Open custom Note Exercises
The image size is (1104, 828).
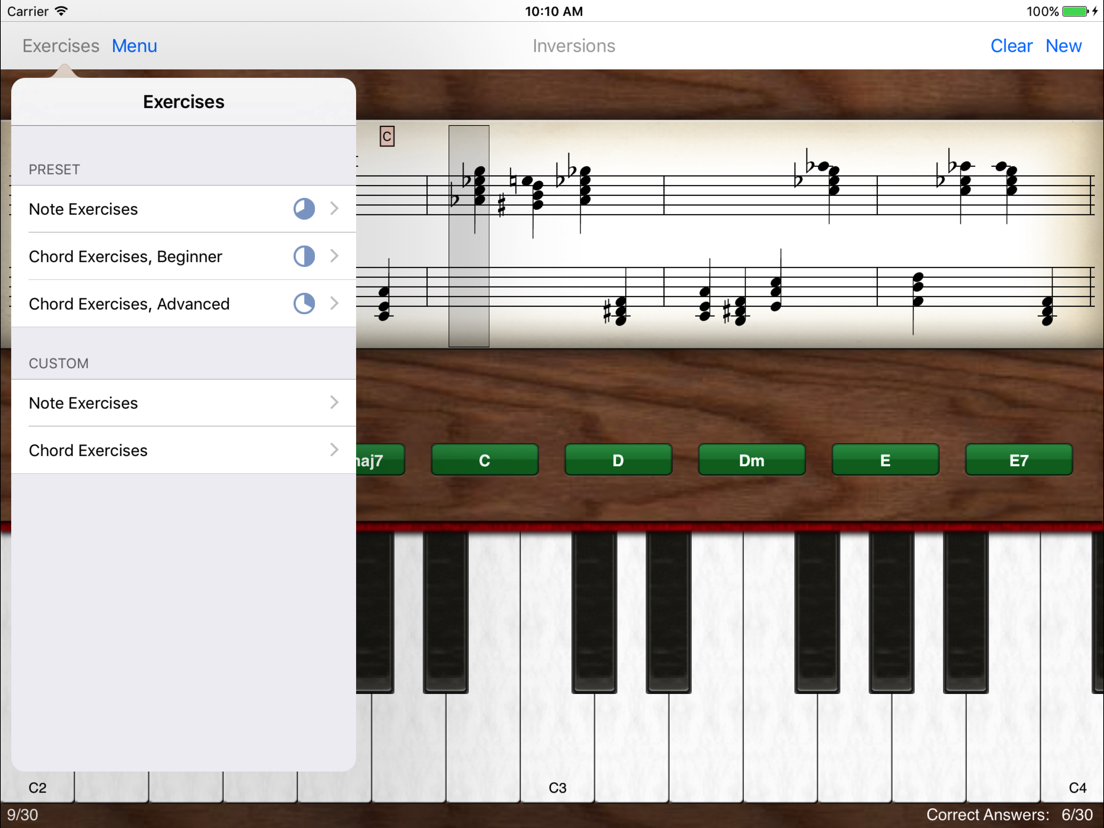pos(184,403)
